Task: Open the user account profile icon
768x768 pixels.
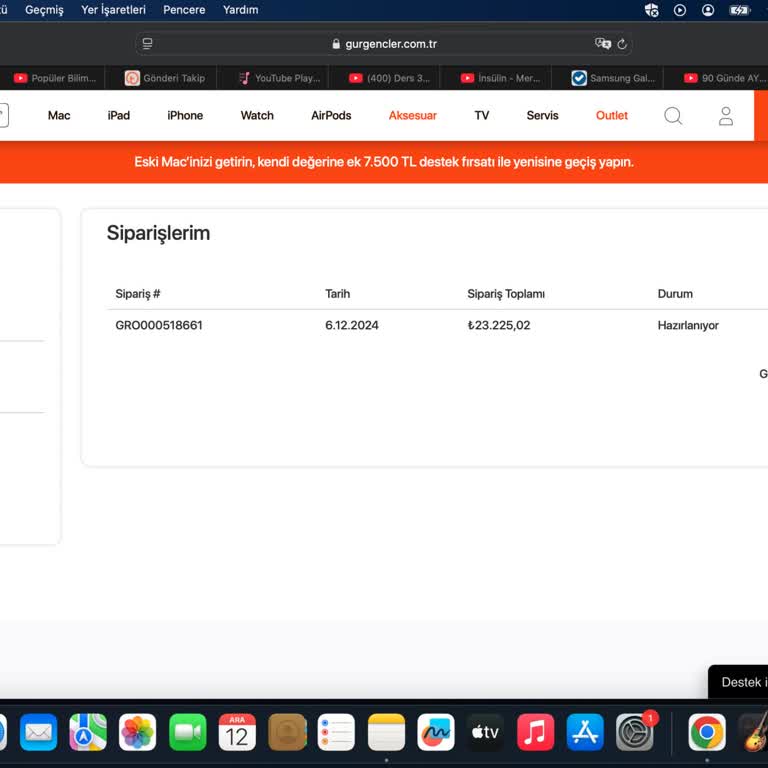Action: pos(726,116)
